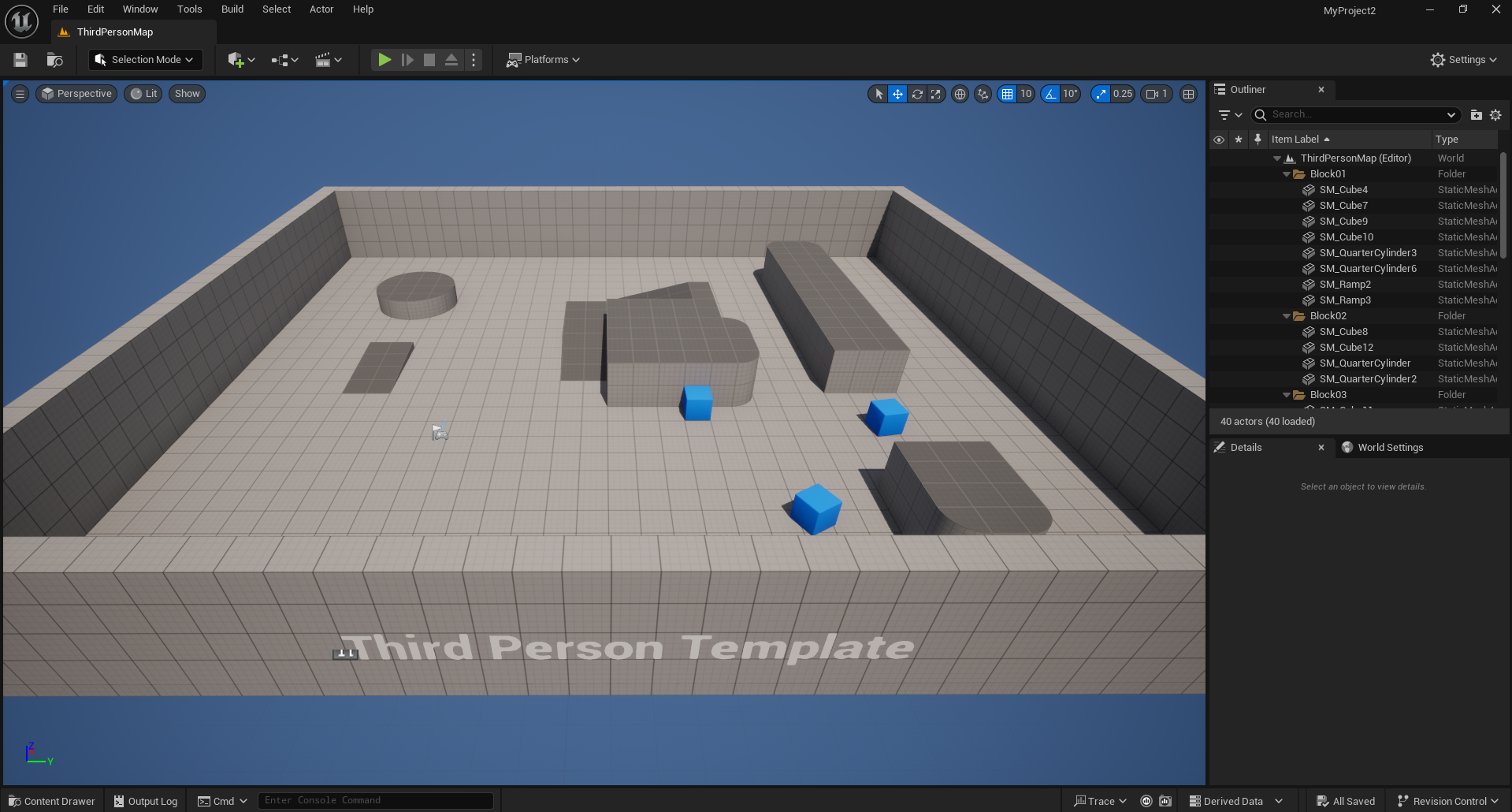Change the Perspective view mode
Viewport: 1512px width, 812px height.
[x=76, y=94]
